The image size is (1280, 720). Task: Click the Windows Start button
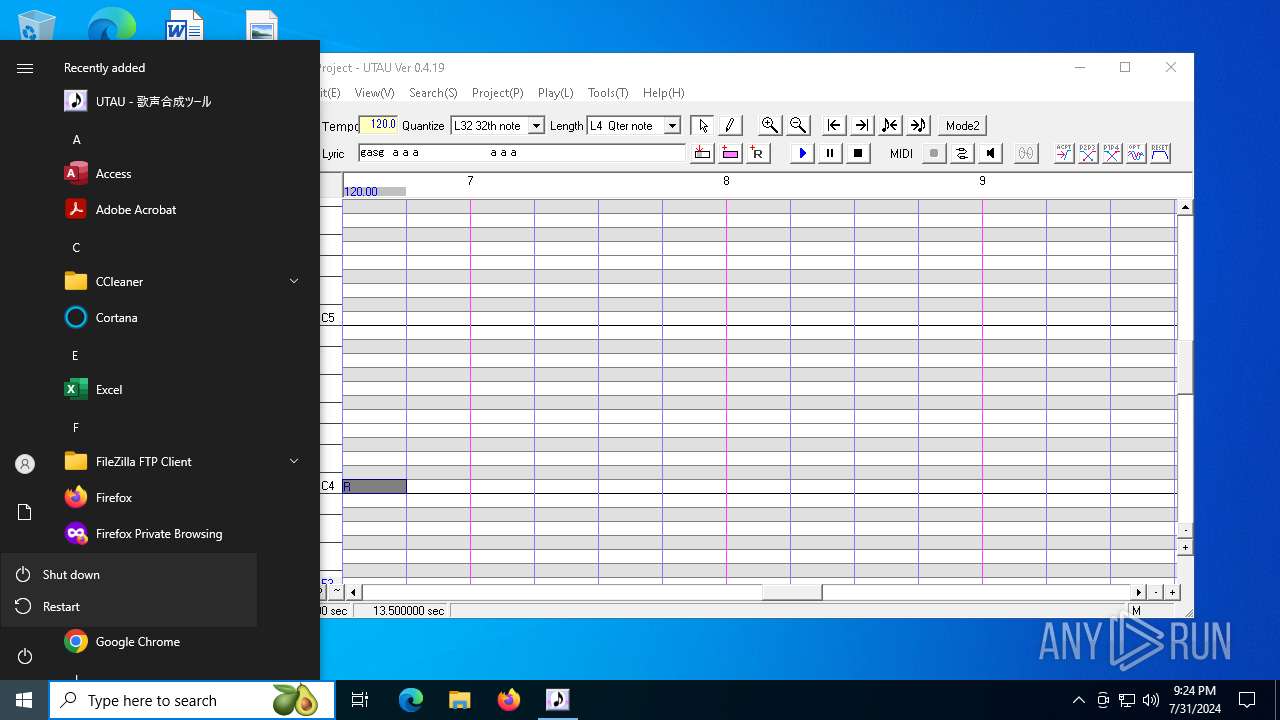pos(24,700)
